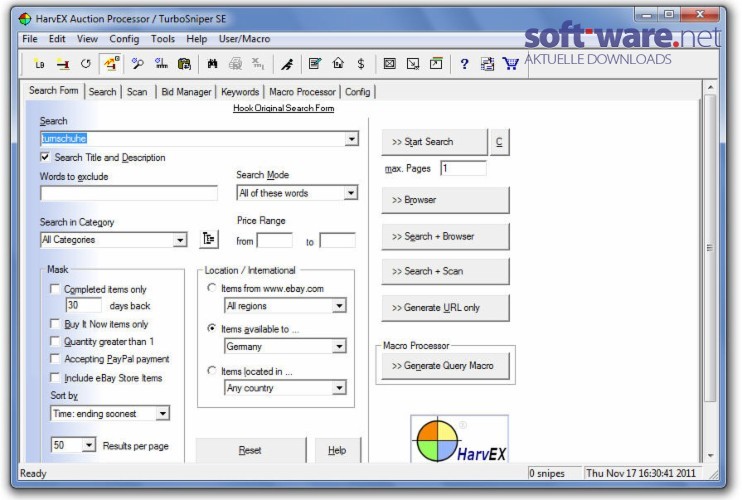Select Items from www.ebay.com radio button
The image size is (742, 500).
(212, 288)
